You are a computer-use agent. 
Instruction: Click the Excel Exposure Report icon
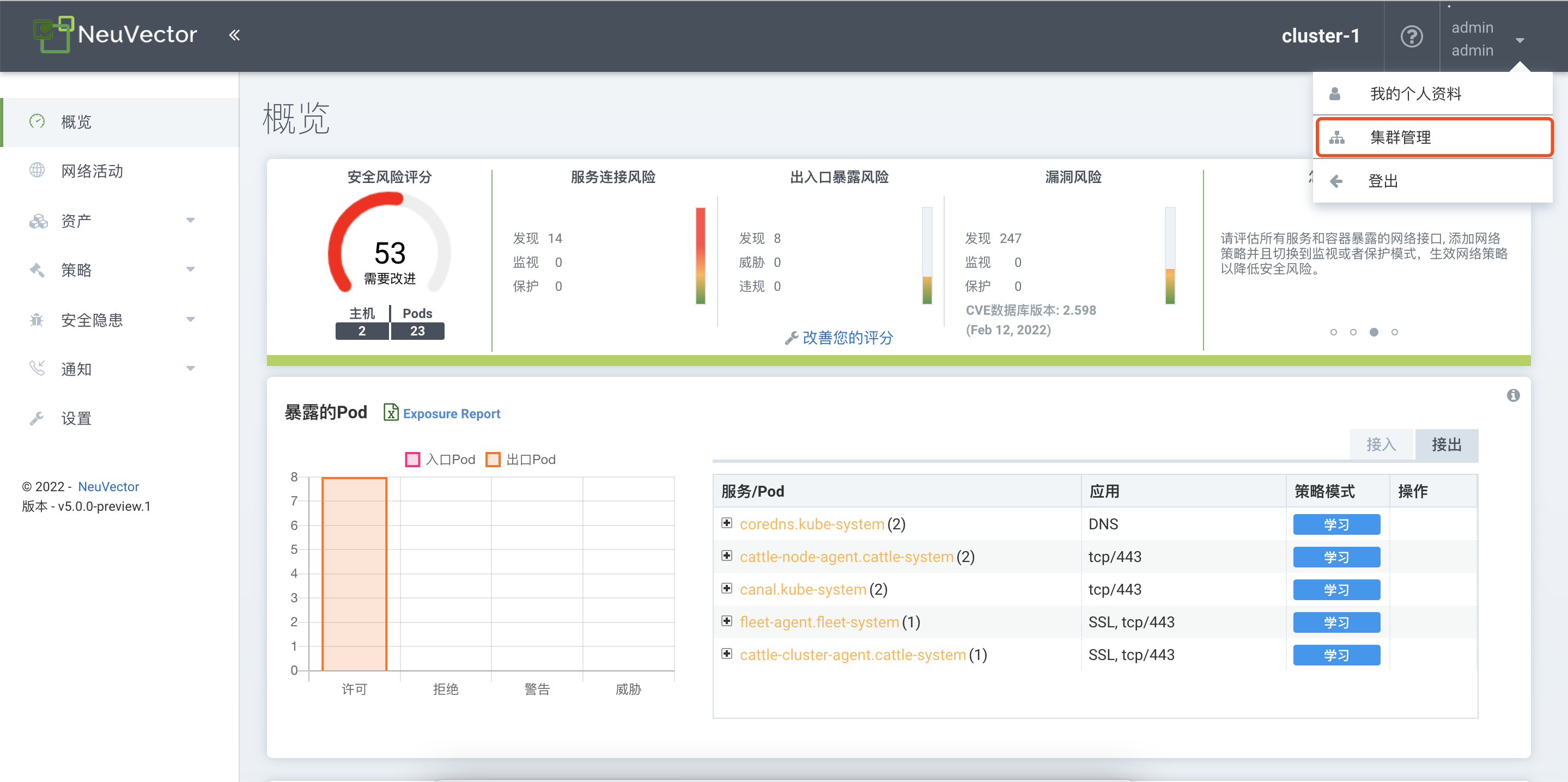pyautogui.click(x=391, y=413)
